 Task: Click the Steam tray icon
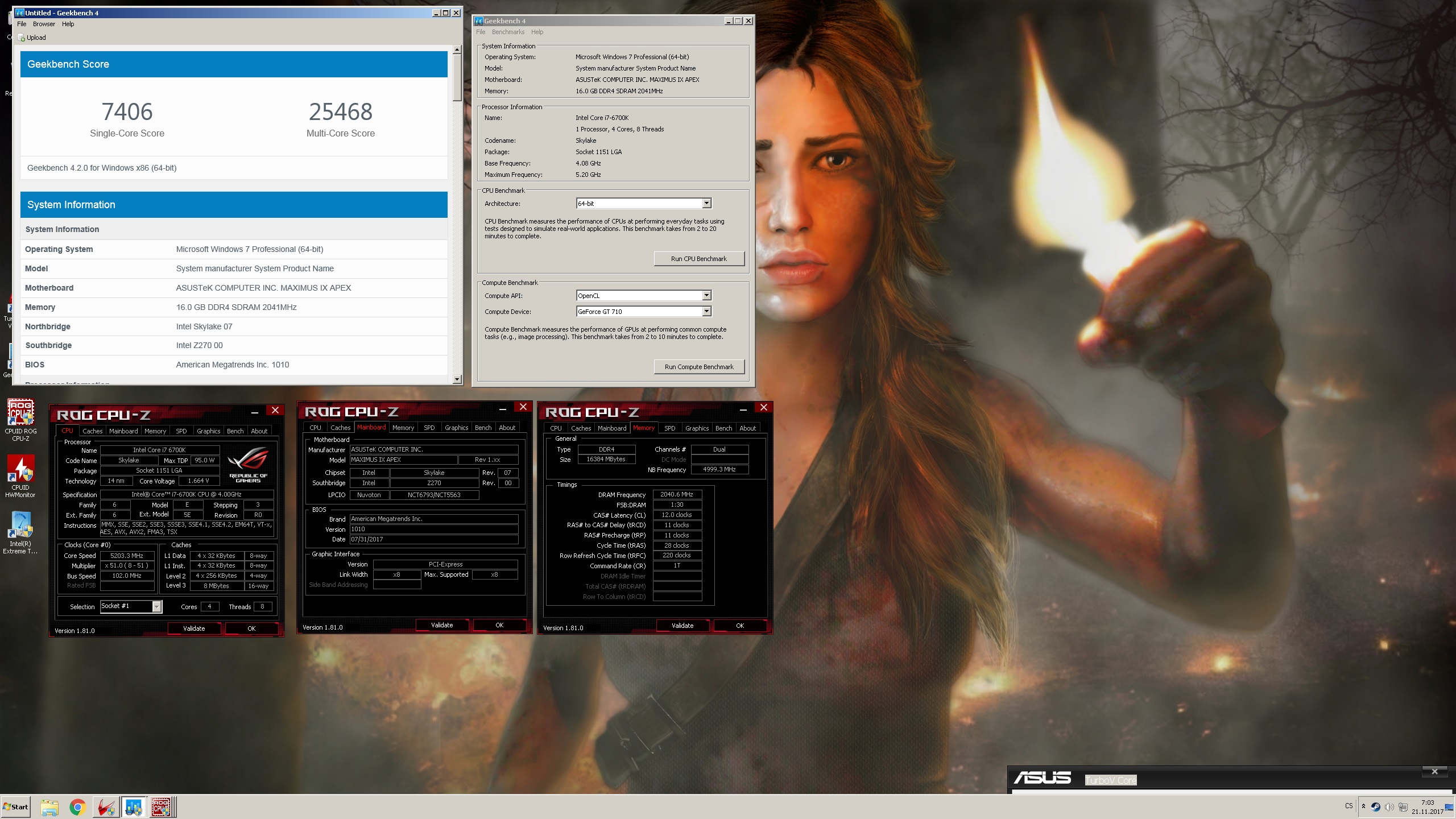coord(1375,806)
